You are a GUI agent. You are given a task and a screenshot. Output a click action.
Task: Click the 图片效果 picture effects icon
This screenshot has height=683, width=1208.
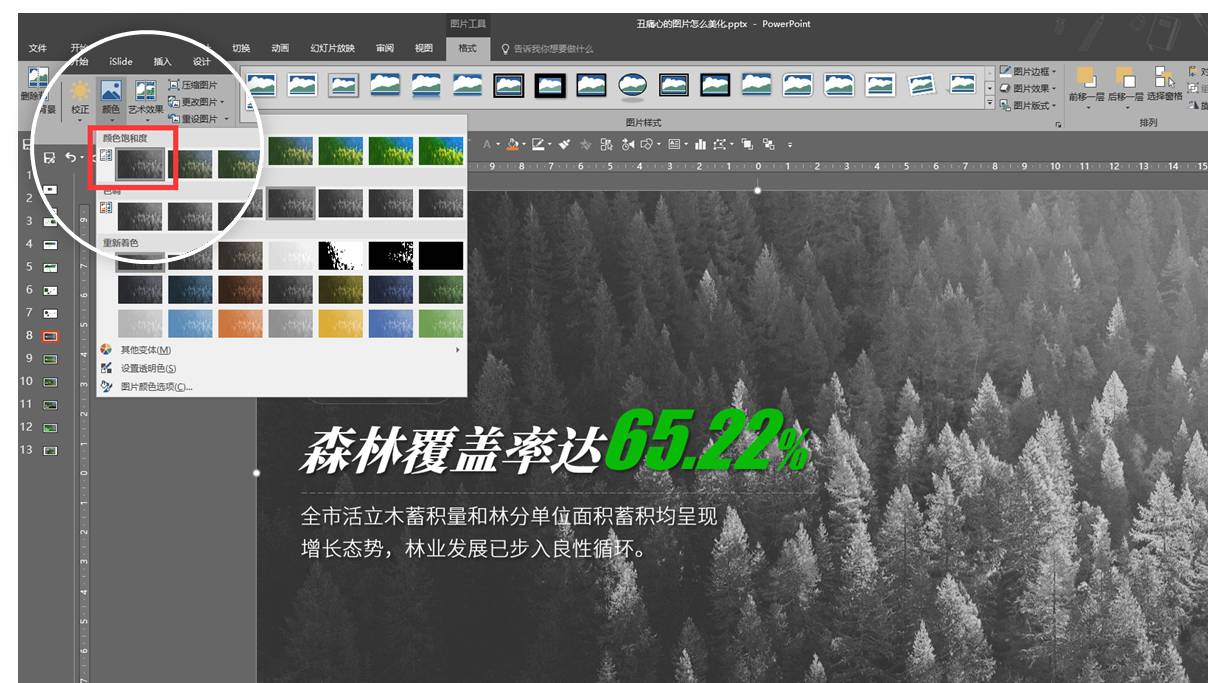(1005, 88)
